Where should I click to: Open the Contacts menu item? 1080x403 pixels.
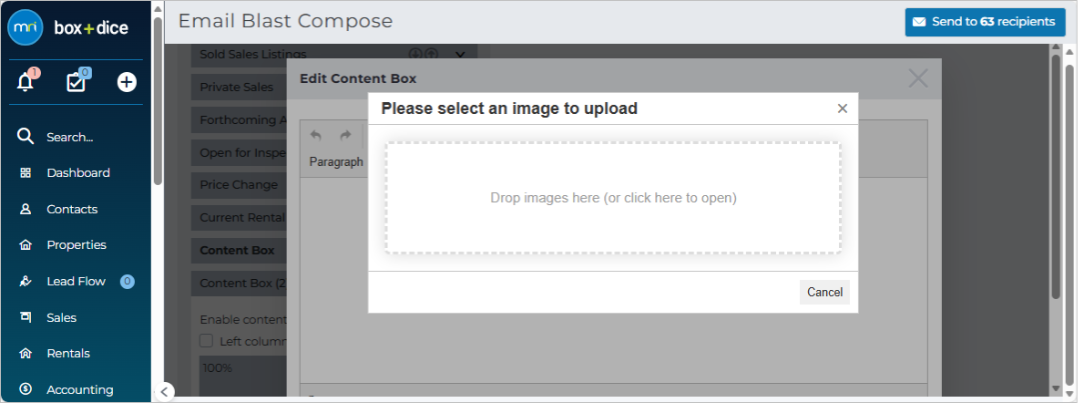click(72, 209)
